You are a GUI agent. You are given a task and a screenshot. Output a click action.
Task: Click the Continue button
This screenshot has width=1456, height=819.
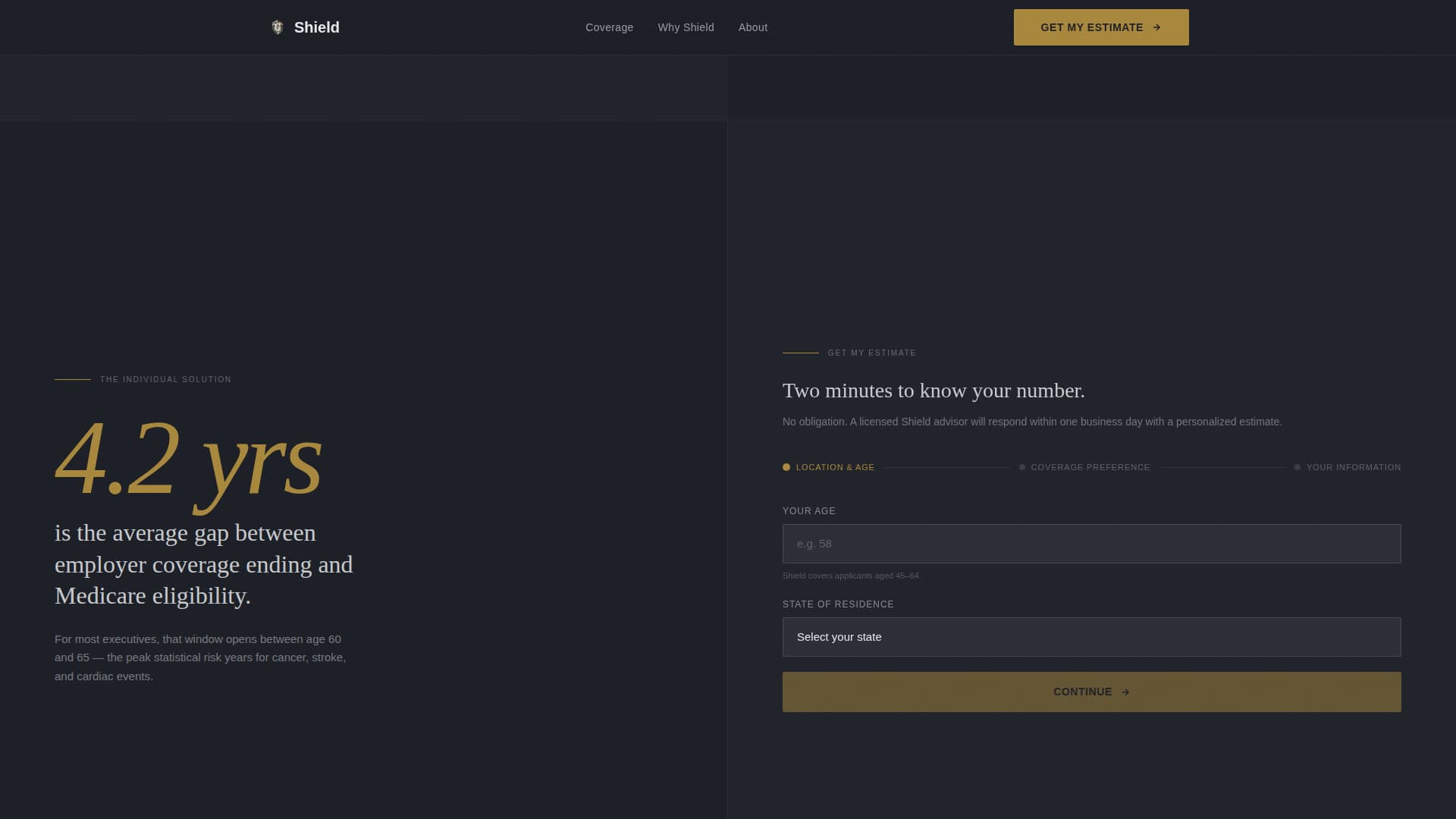[x=1091, y=692]
